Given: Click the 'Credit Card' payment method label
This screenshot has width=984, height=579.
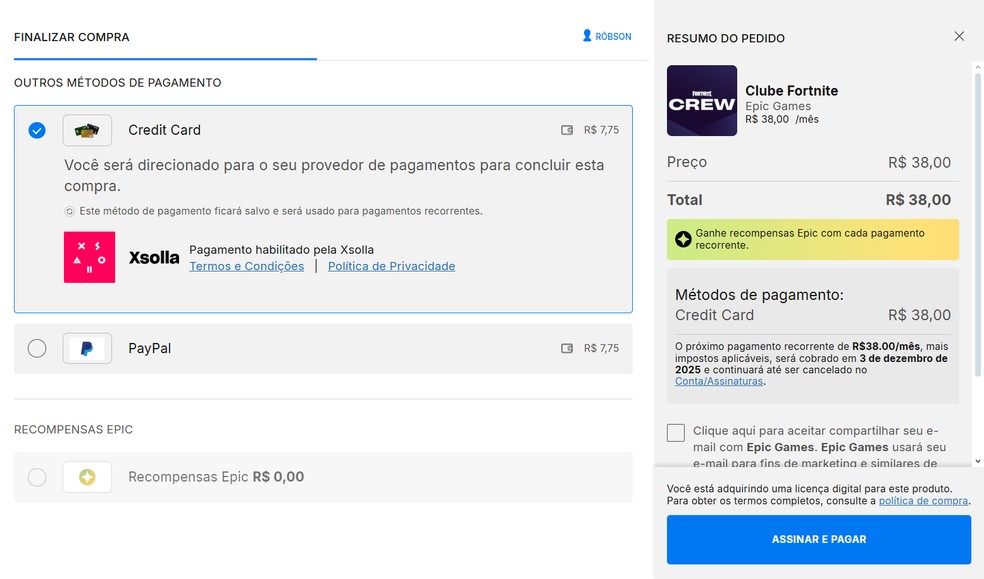Looking at the screenshot, I should click(x=164, y=130).
